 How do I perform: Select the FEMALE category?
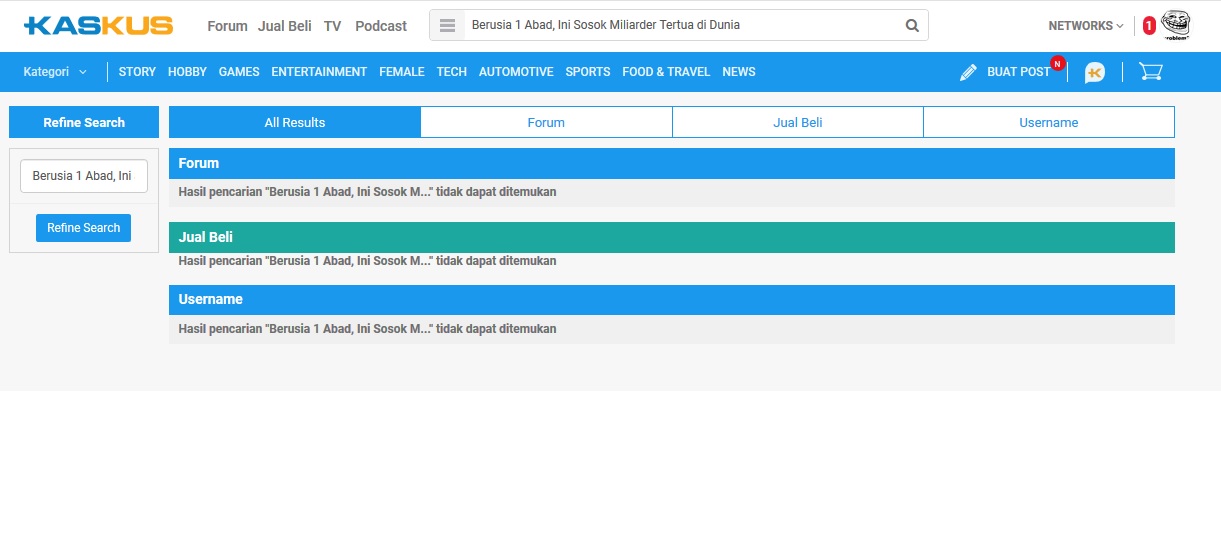(402, 72)
